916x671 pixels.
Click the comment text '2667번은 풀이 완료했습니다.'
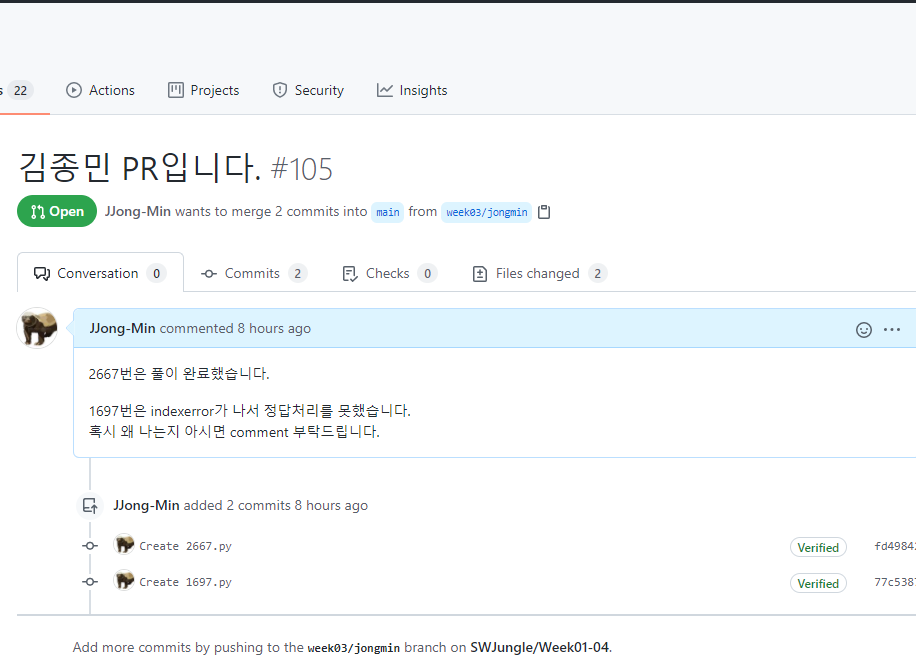click(x=179, y=374)
